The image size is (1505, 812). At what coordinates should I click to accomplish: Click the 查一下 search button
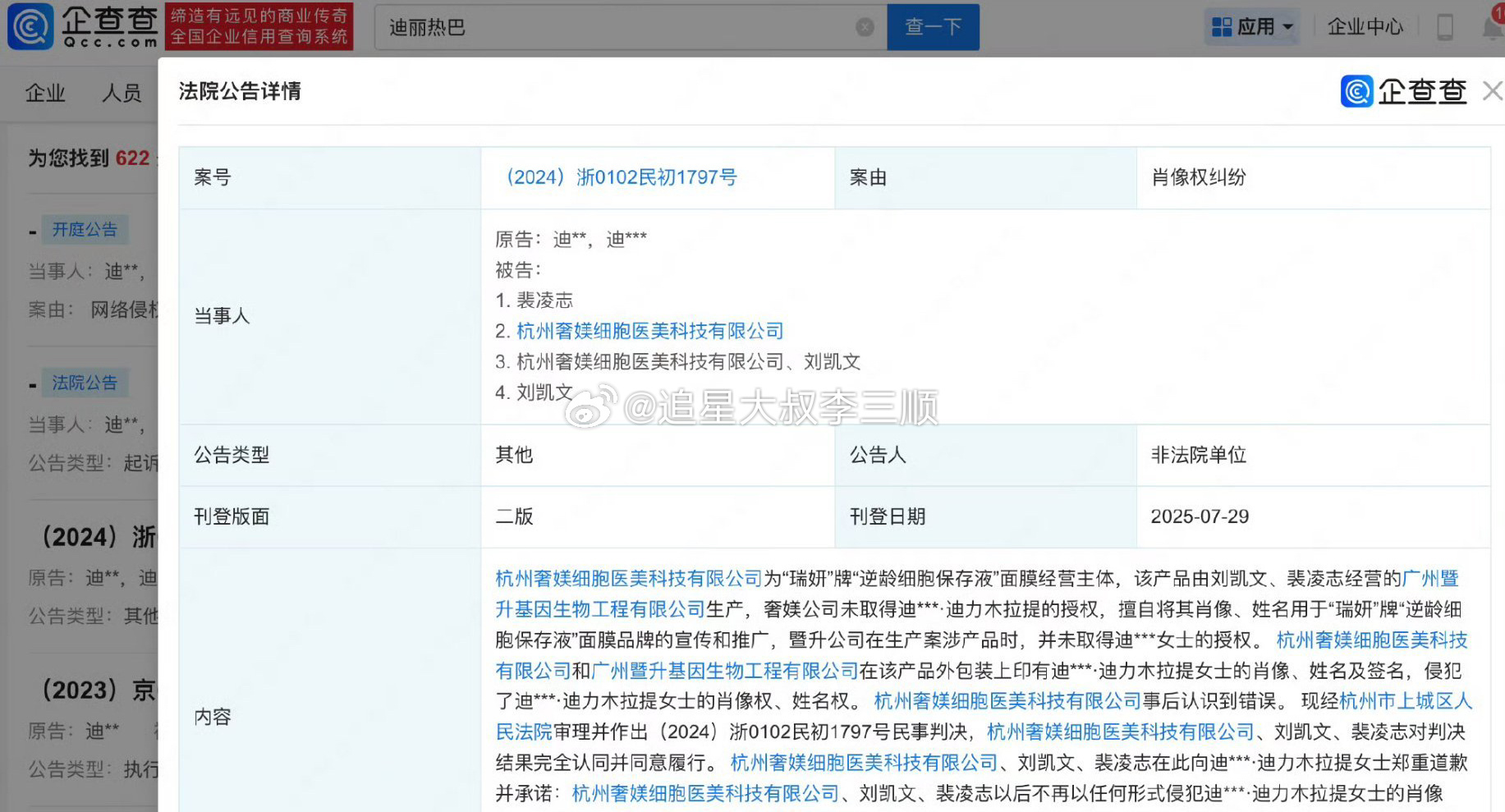[933, 27]
